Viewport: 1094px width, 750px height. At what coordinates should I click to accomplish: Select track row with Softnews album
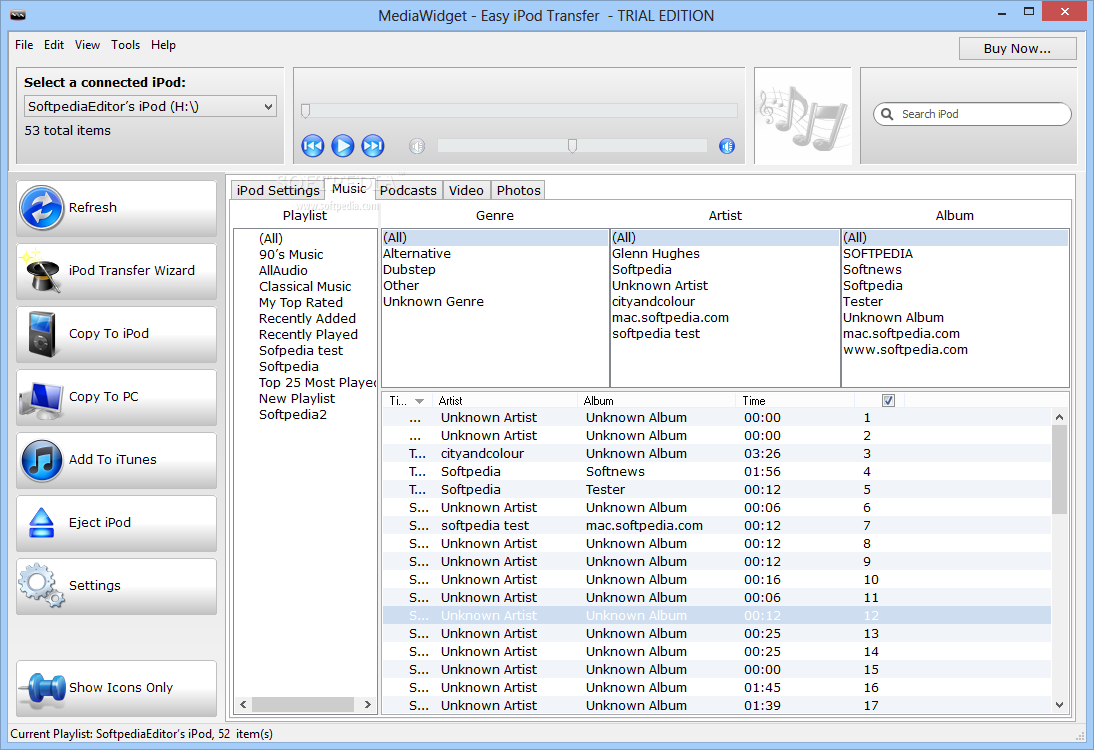pos(717,472)
